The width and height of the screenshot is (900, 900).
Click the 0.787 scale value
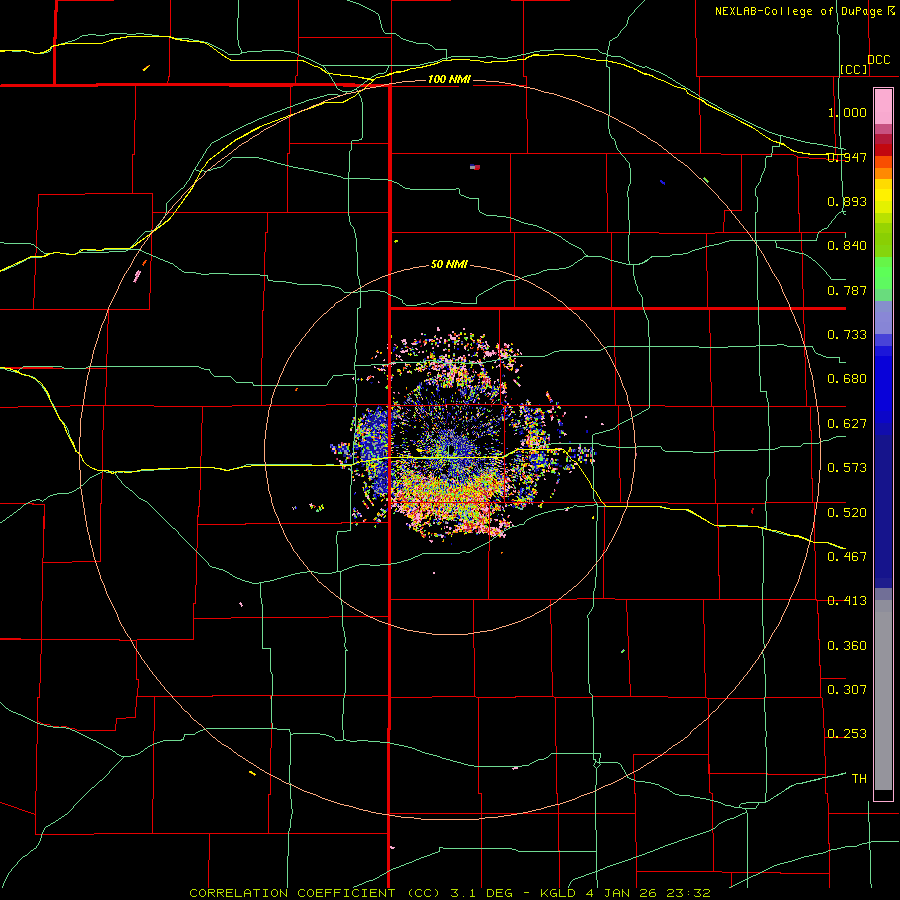(x=847, y=290)
